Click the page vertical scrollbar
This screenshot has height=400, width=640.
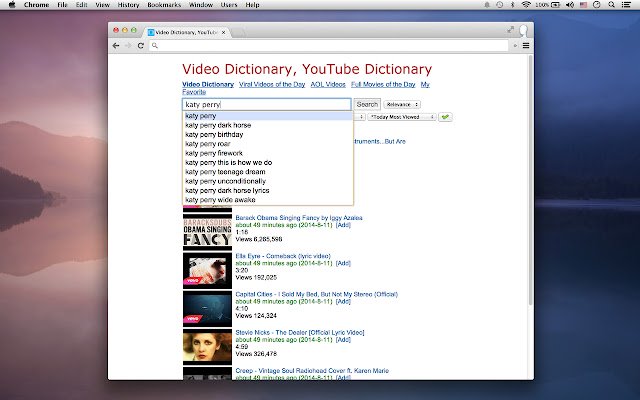pos(530,180)
